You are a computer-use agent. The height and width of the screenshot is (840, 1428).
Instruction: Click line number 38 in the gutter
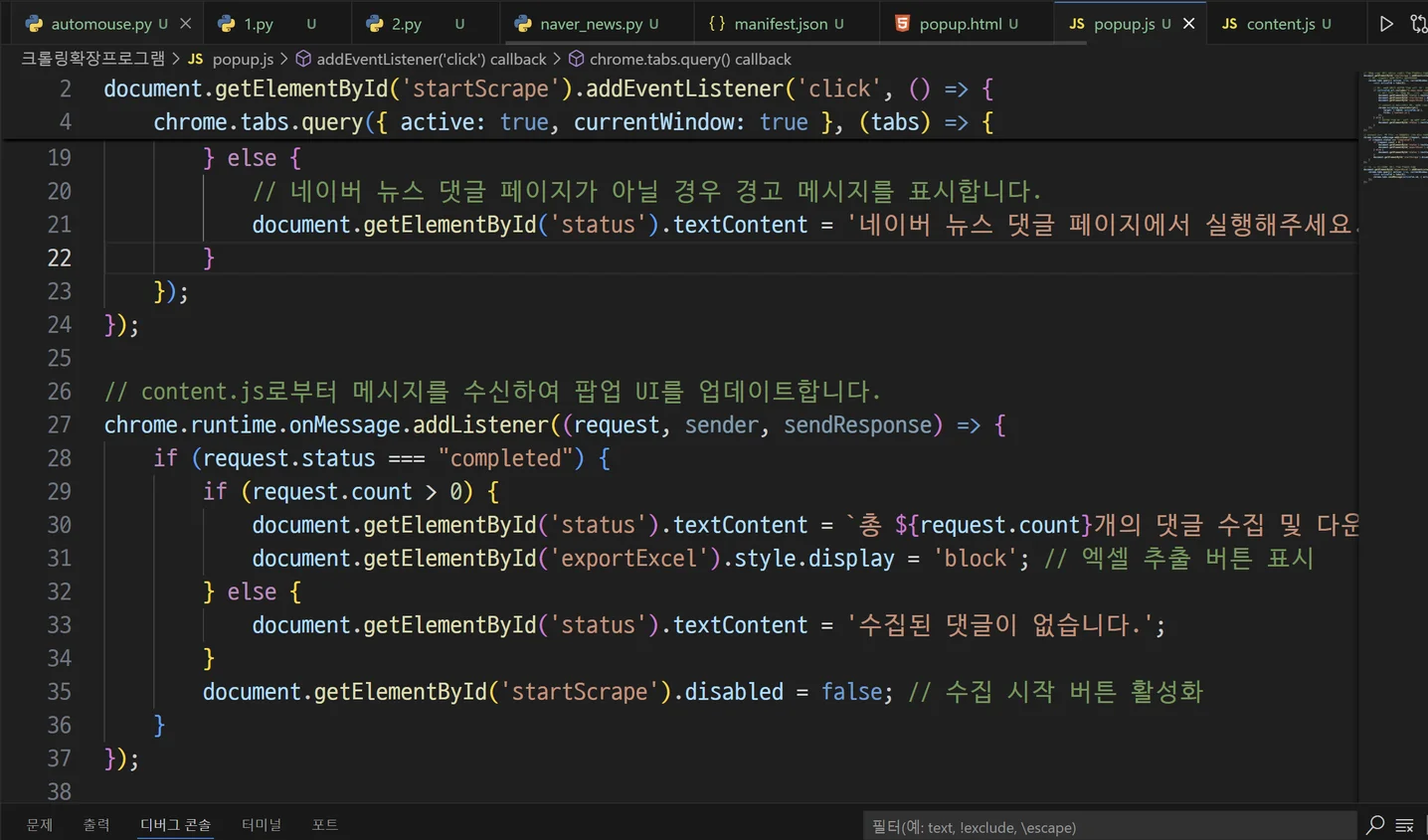click(60, 792)
